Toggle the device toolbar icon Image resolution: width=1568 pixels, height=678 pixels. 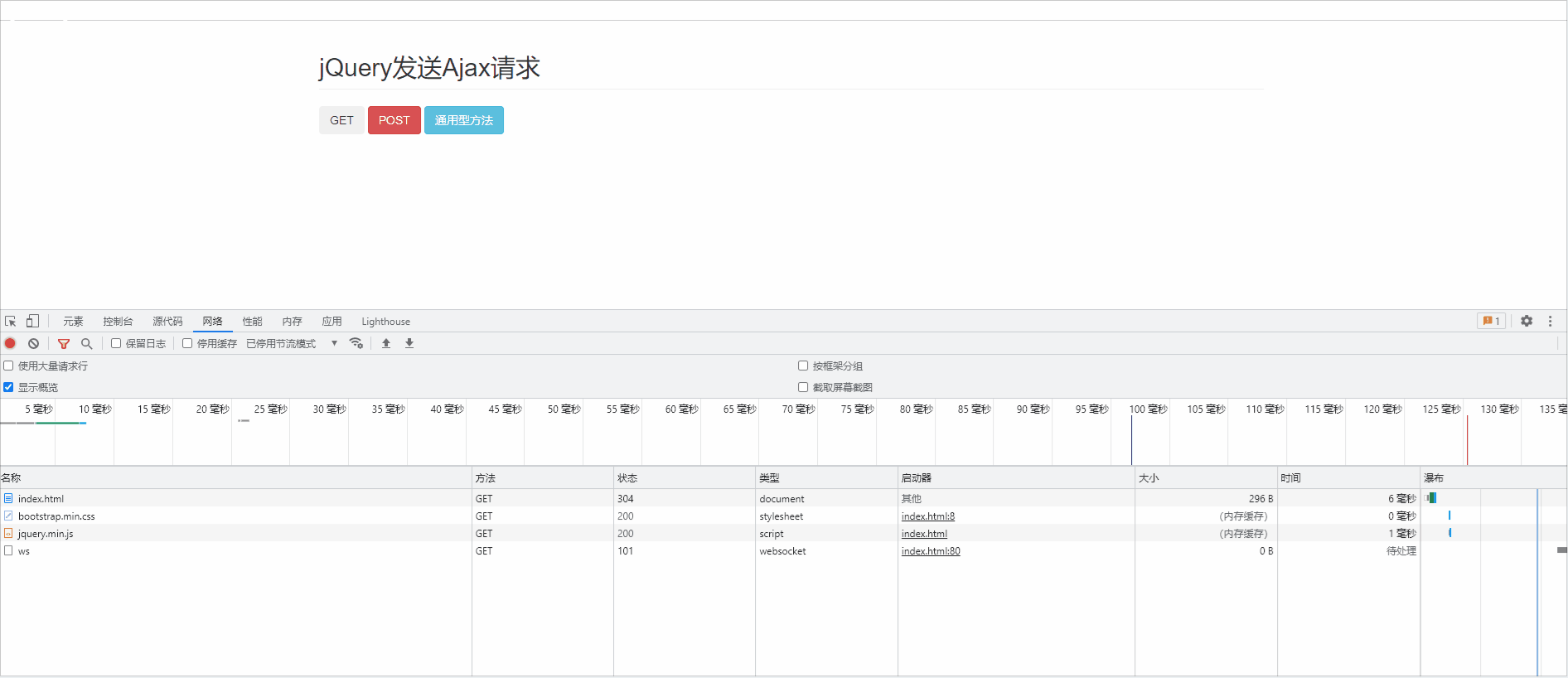tap(32, 322)
